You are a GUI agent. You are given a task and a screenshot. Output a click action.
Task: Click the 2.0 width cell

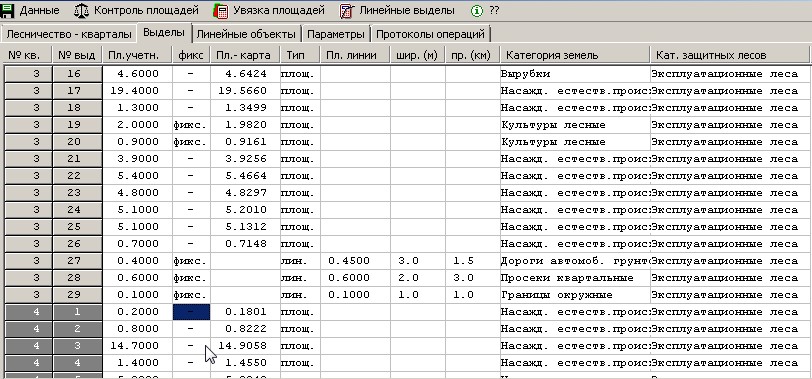click(417, 278)
